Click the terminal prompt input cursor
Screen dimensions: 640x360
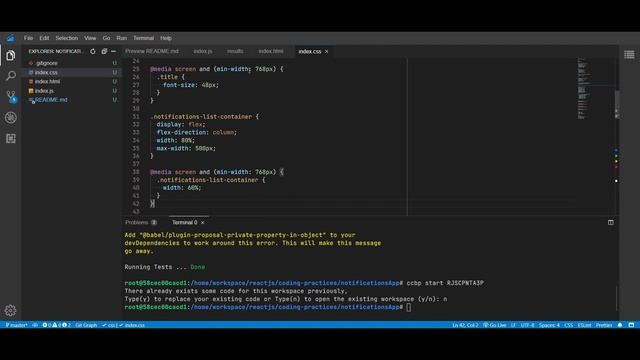(409, 307)
